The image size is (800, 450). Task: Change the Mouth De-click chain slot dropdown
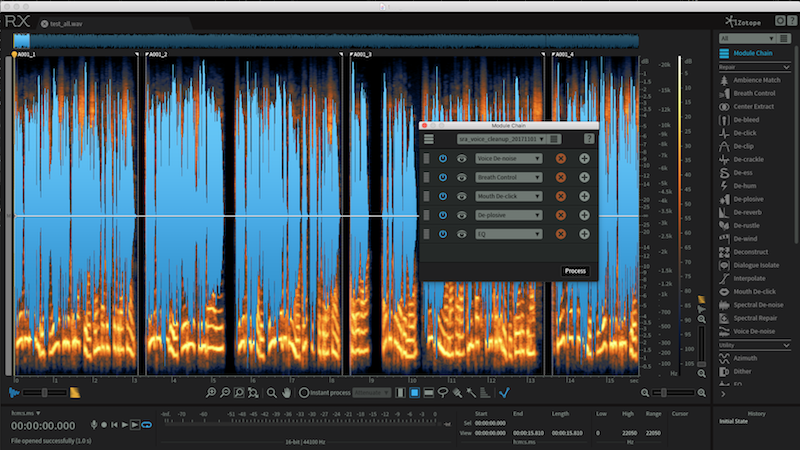(509, 196)
